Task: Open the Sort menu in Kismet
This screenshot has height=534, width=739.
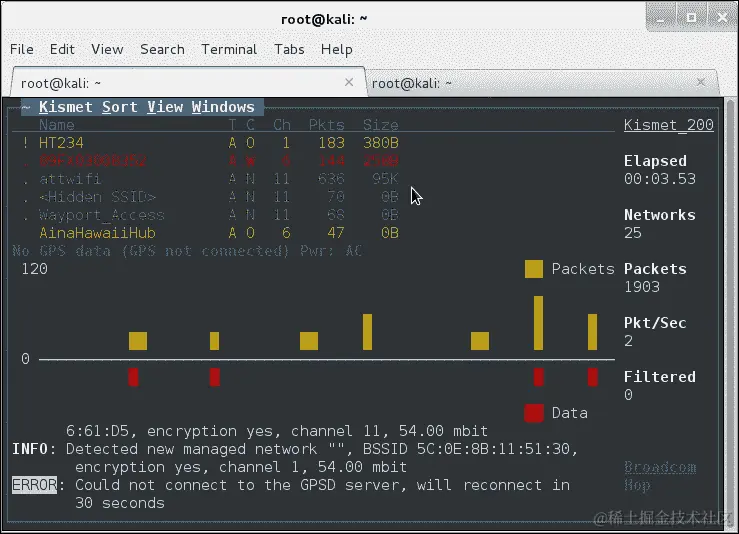Action: [120, 107]
